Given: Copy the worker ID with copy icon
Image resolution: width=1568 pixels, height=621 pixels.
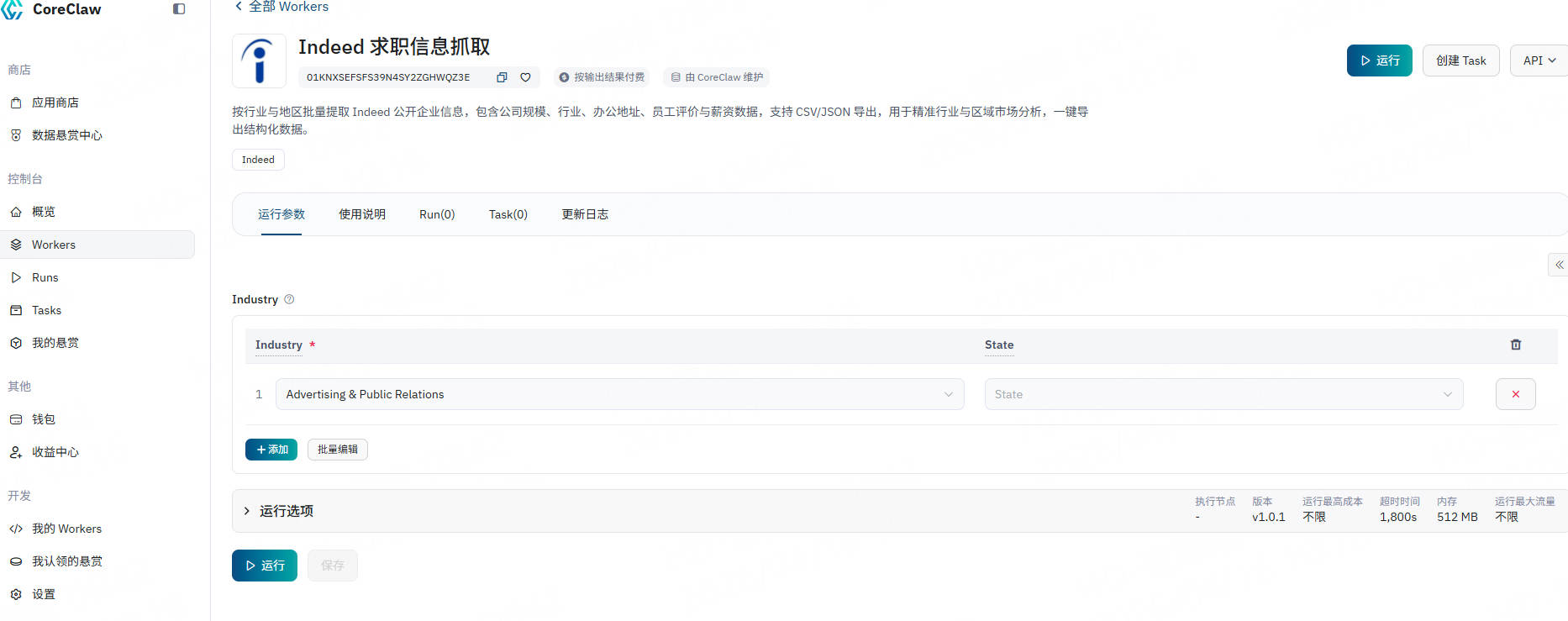Looking at the screenshot, I should click(502, 77).
